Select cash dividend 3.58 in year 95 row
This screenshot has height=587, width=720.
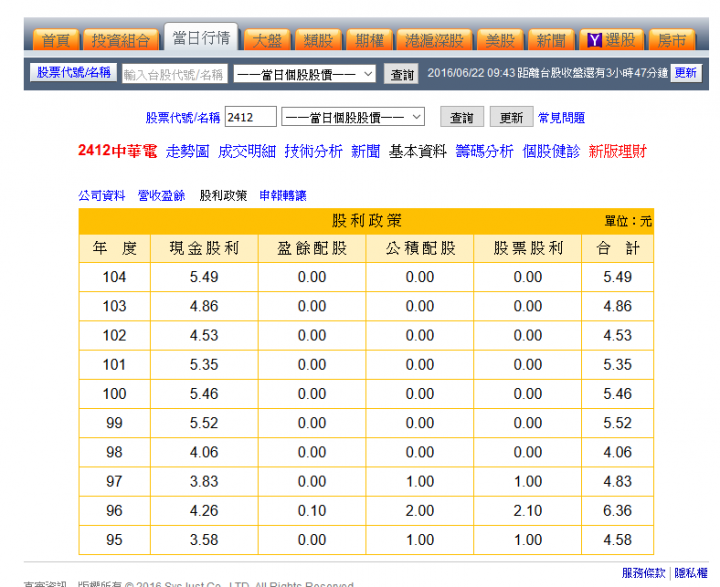click(x=204, y=540)
